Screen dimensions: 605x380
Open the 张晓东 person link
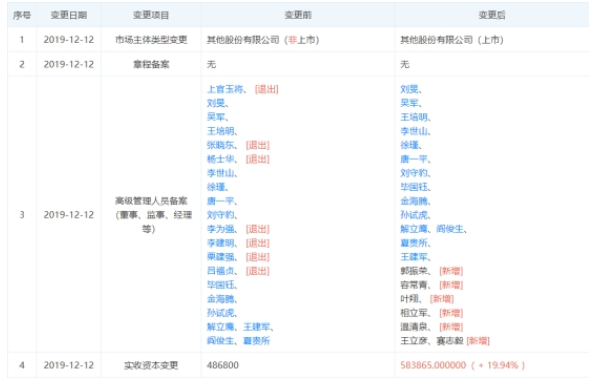221,145
